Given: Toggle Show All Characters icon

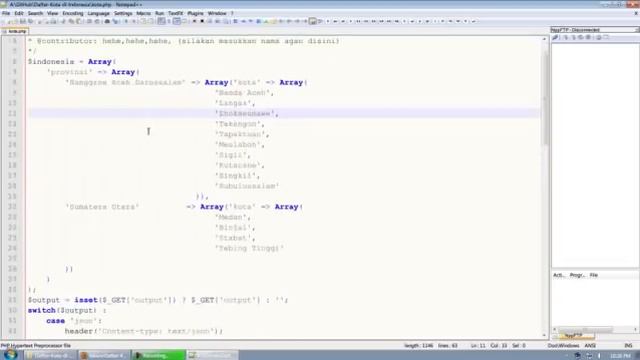Looking at the screenshot, I should [x=169, y=21].
